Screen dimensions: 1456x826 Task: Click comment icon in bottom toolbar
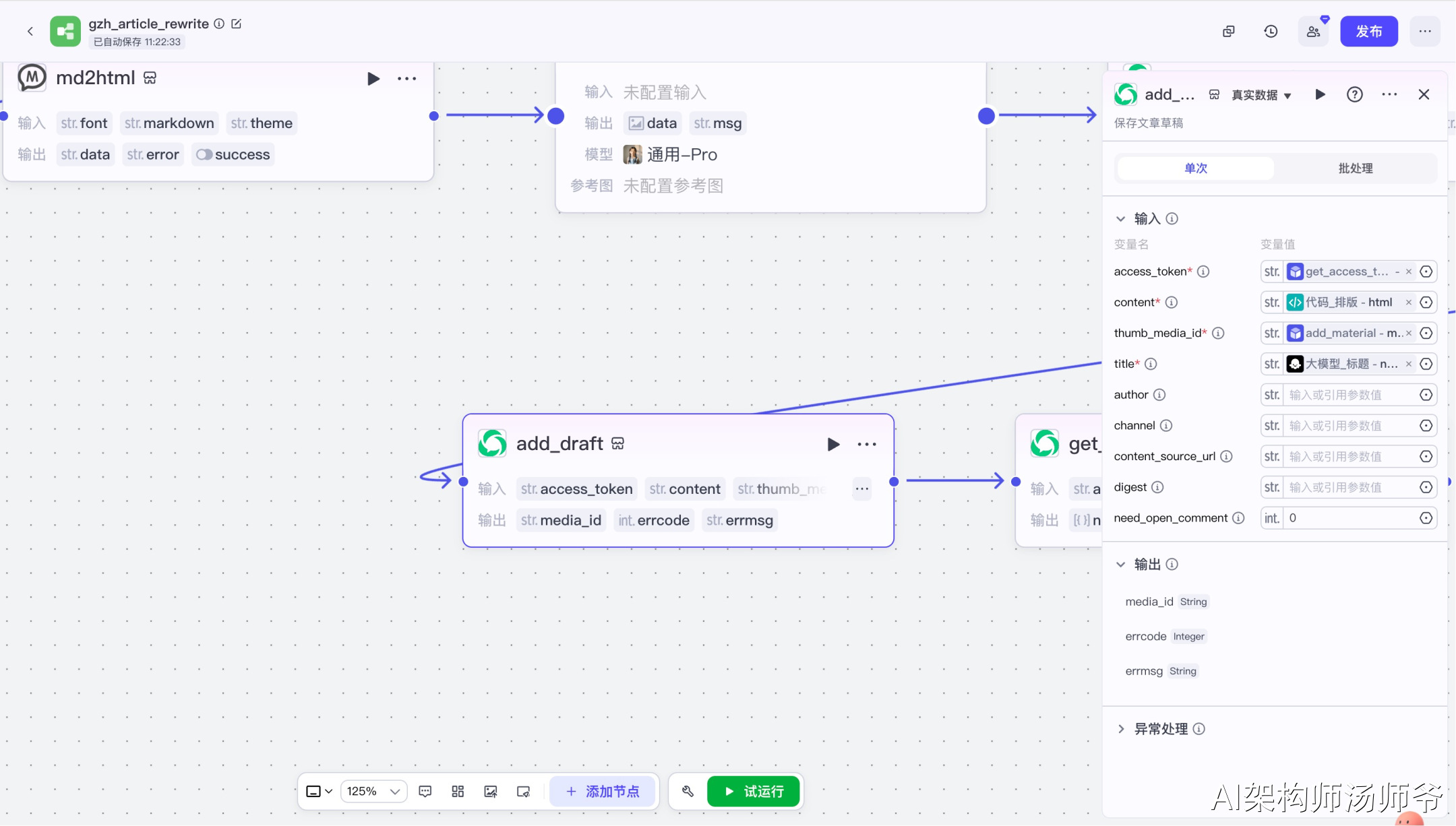click(425, 791)
